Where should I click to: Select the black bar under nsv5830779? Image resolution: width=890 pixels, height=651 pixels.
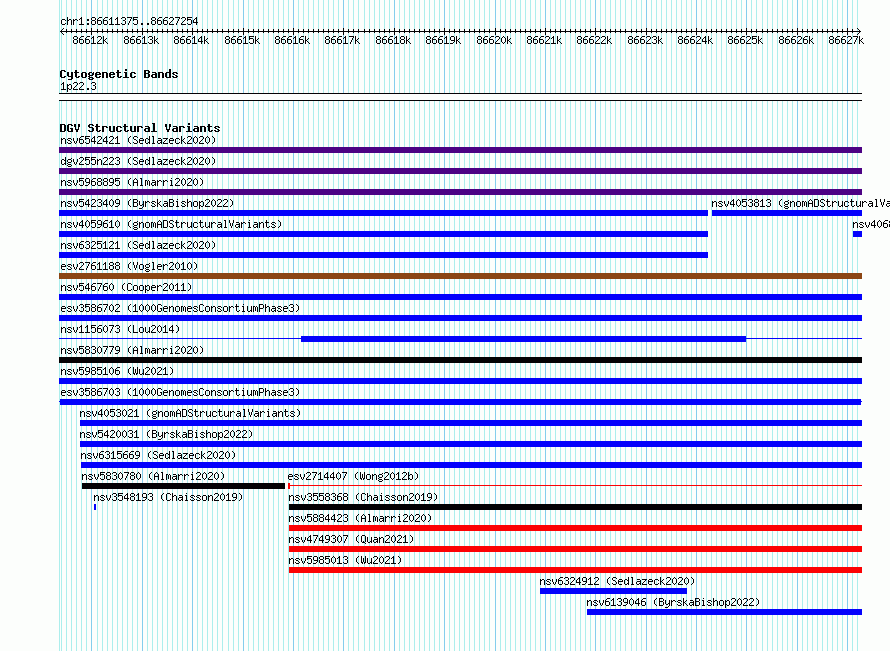(x=460, y=360)
